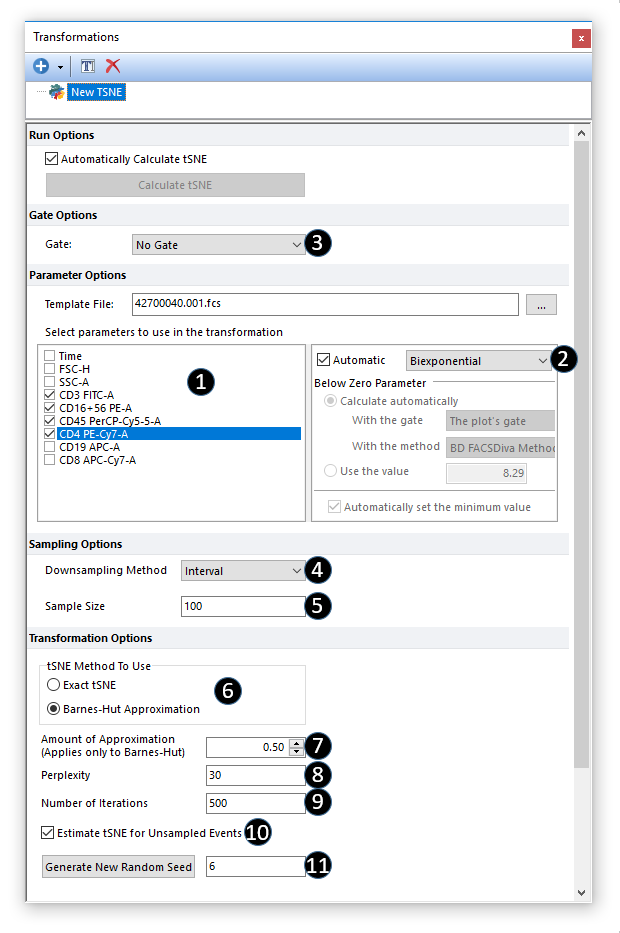Click the scroll down arrow of the options scrollbar
The width and height of the screenshot is (620, 933).
(x=581, y=892)
